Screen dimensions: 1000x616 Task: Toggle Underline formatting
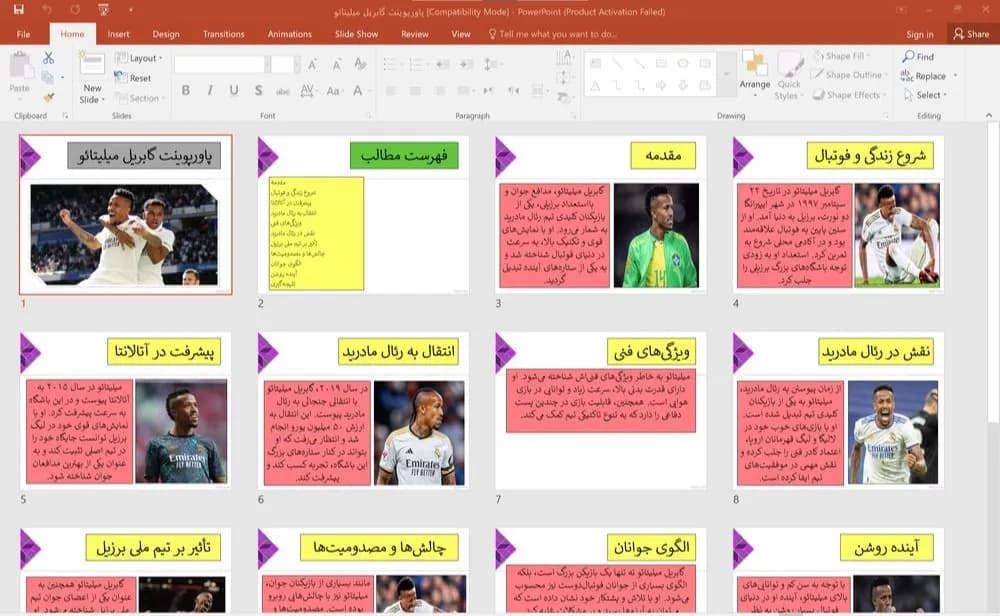click(x=234, y=91)
